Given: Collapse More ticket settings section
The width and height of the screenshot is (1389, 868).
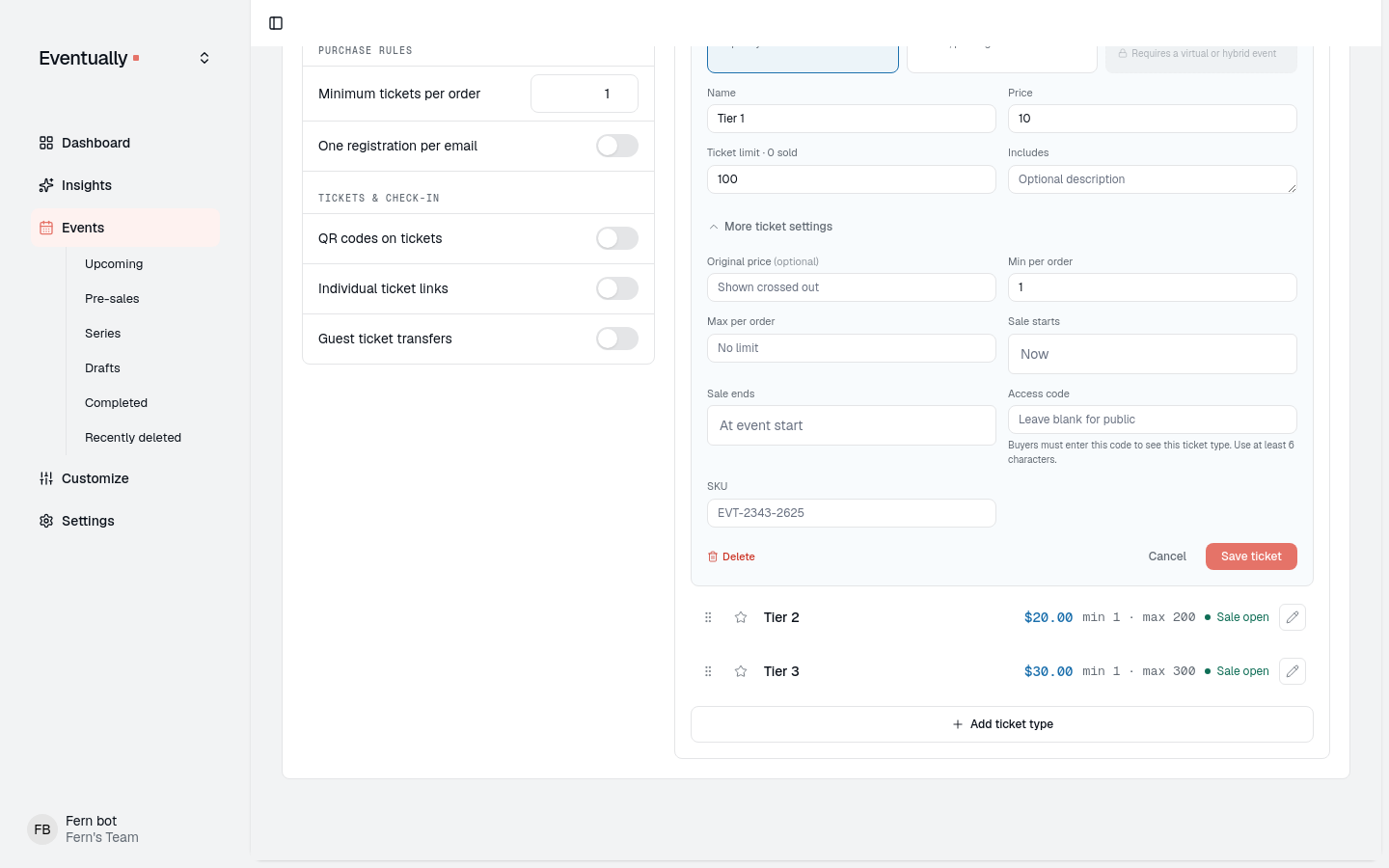Looking at the screenshot, I should click(x=771, y=227).
